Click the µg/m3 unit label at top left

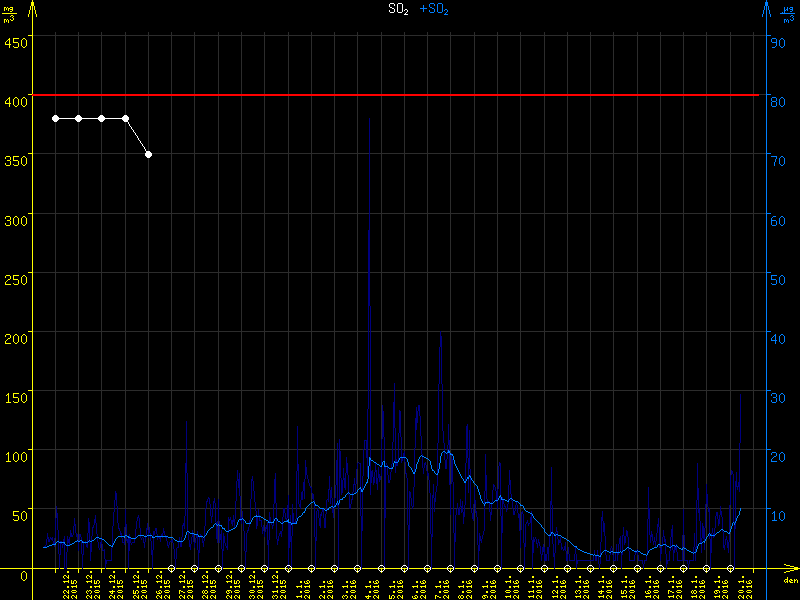(x=8, y=13)
